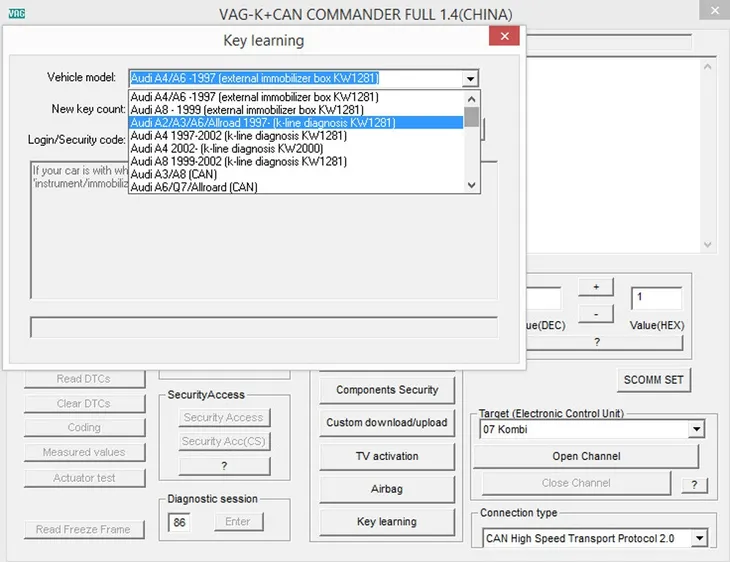Click the Diagnostic session number field

coord(179,522)
